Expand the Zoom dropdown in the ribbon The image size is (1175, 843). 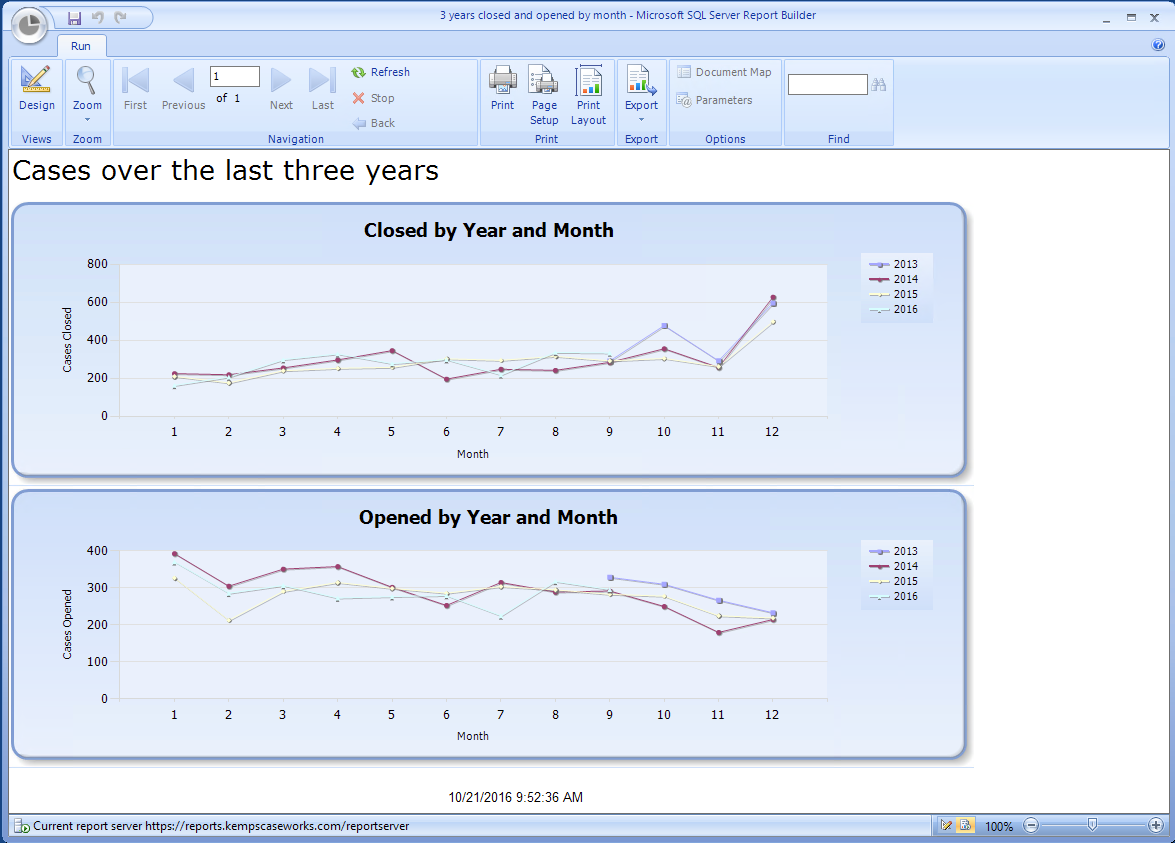tap(87, 119)
